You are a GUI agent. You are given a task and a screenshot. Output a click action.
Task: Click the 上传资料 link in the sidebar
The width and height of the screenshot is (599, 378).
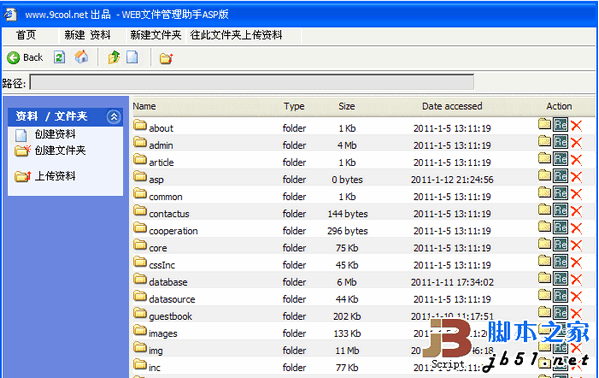pyautogui.click(x=55, y=176)
